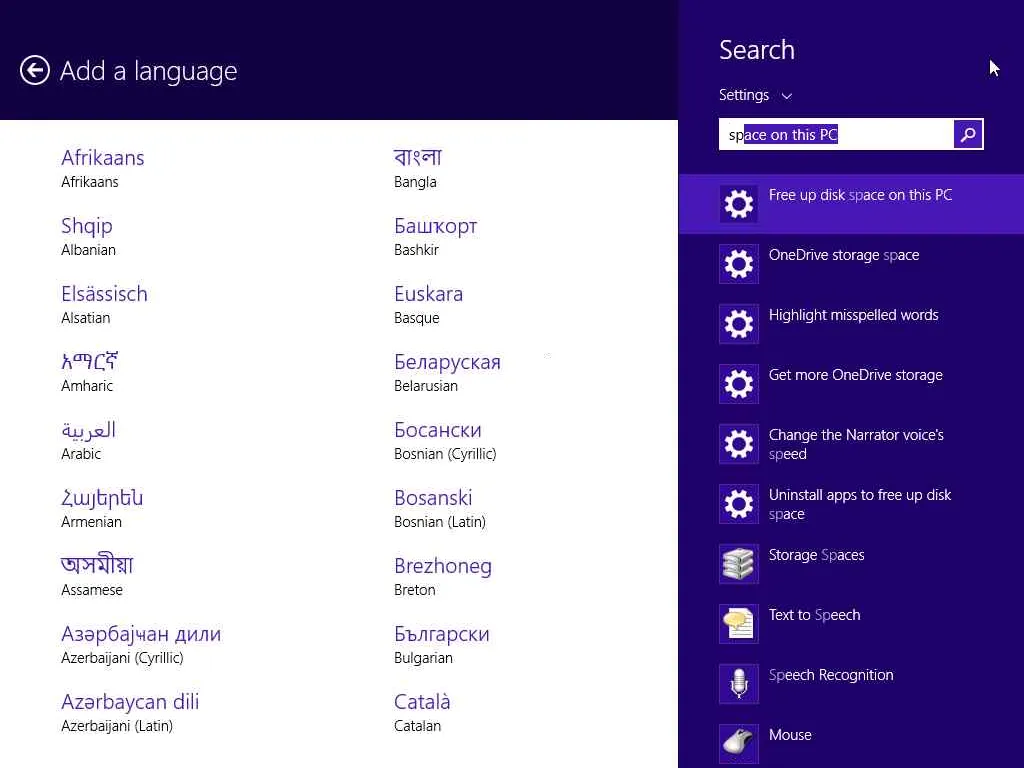Open Change the Narrator voice's speed

click(x=852, y=445)
